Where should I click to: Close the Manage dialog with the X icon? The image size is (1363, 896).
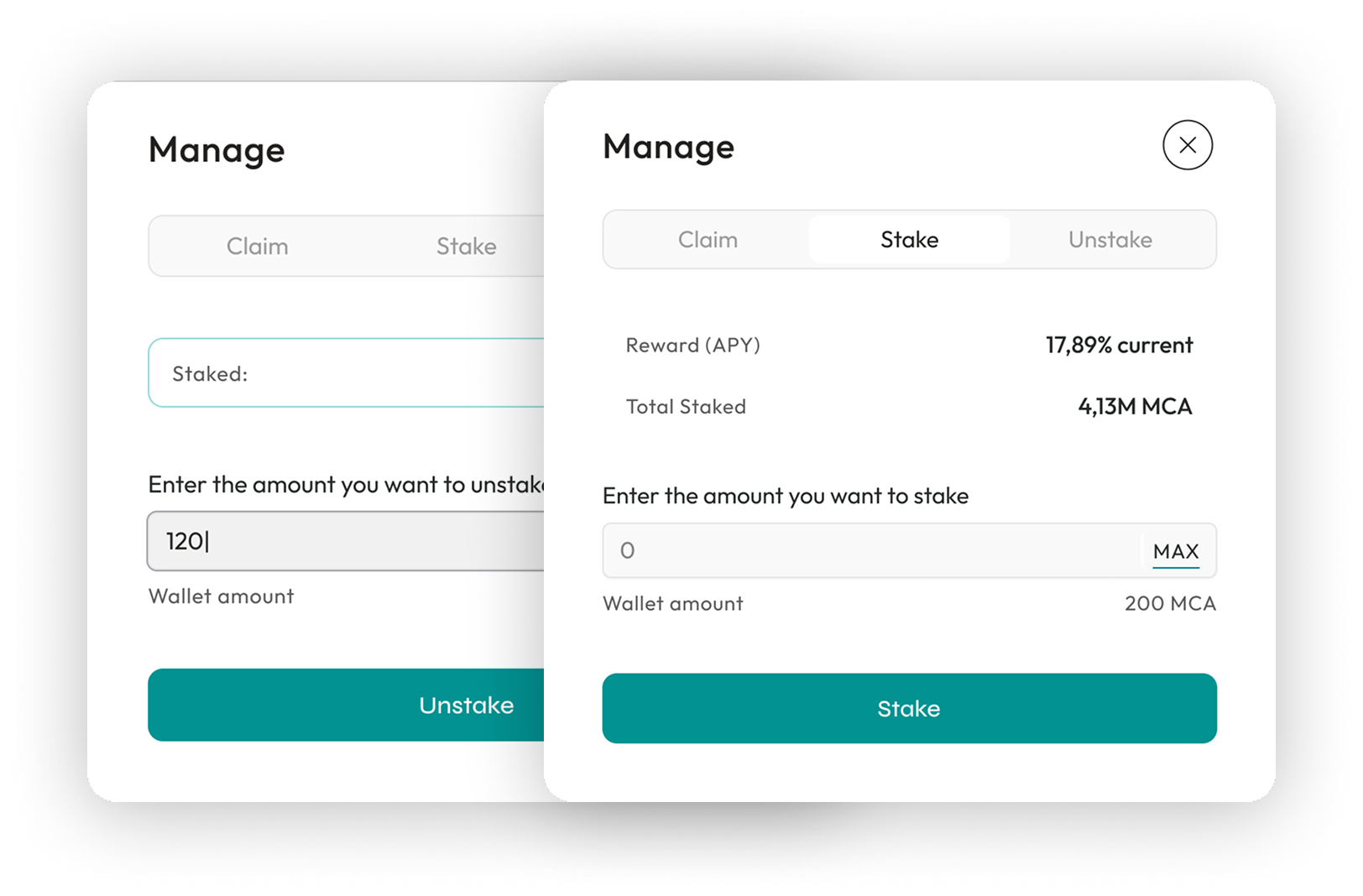click(1187, 145)
